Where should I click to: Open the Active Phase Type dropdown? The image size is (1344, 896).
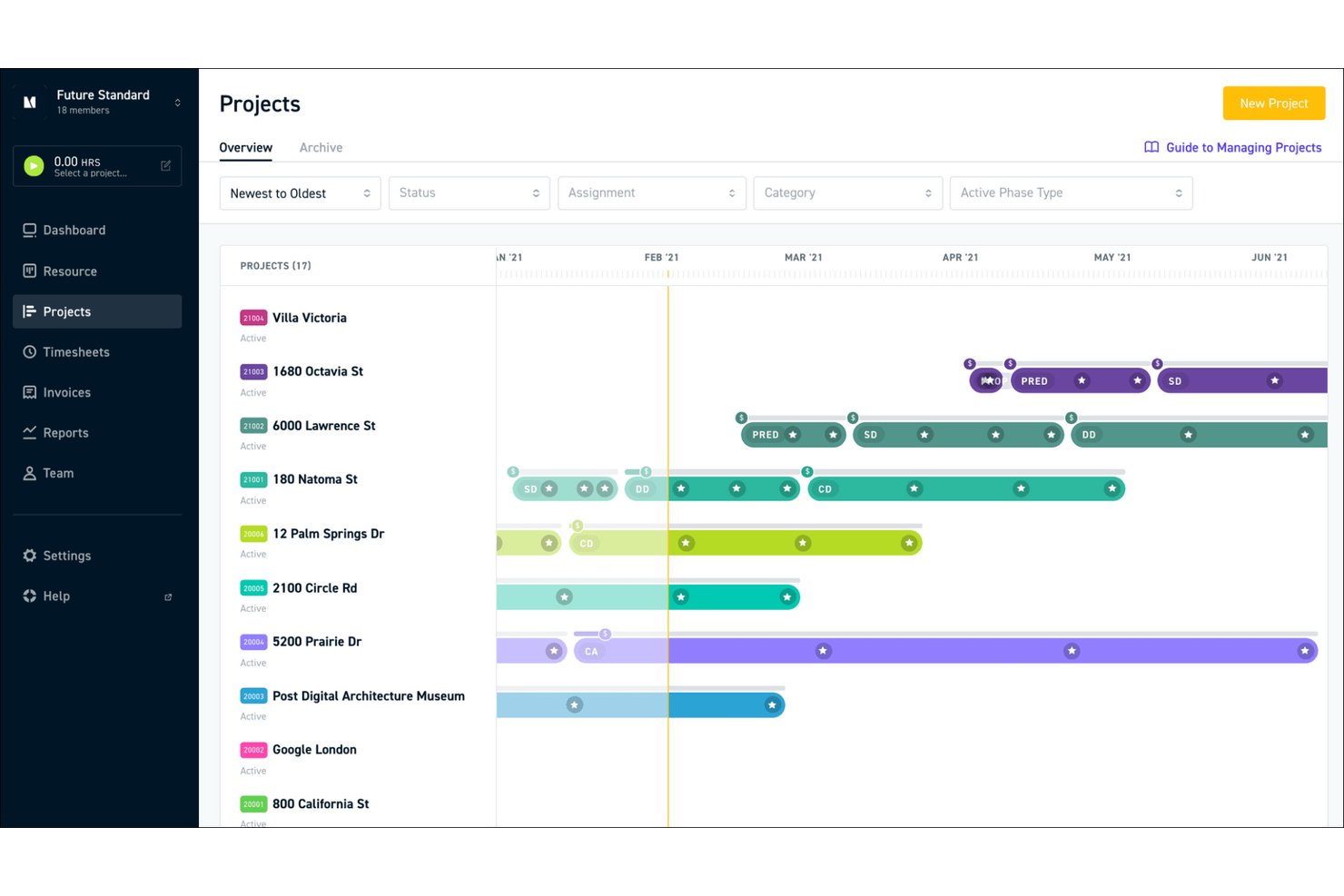tap(1071, 193)
